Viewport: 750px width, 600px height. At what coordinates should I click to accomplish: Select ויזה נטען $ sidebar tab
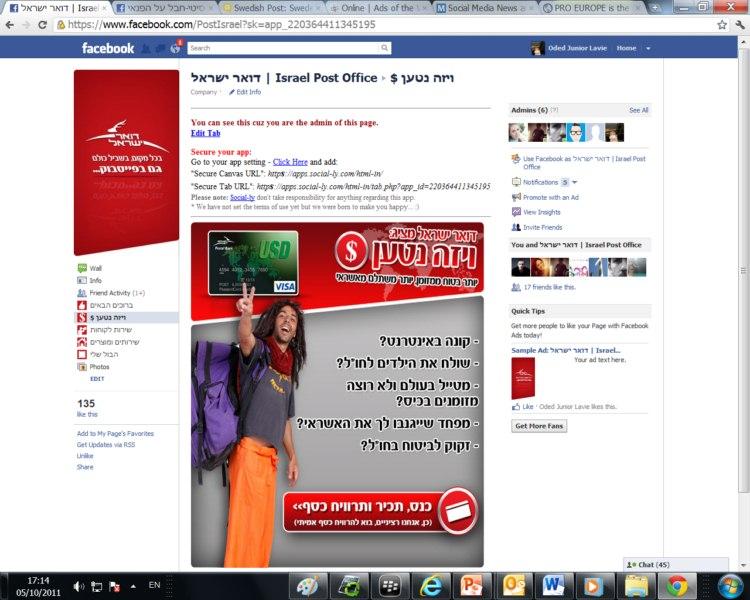(108, 317)
